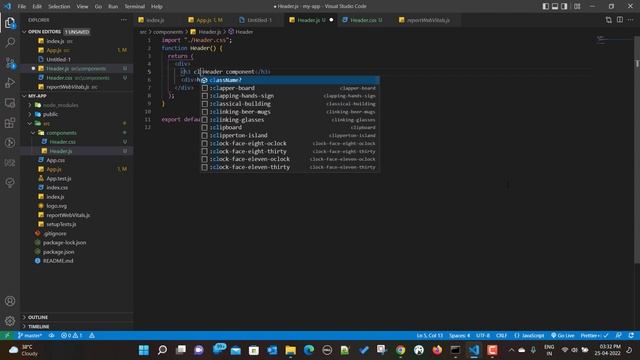Select the clock-face-eight-oclock suggestion
640x360 pixels.
point(290,143)
